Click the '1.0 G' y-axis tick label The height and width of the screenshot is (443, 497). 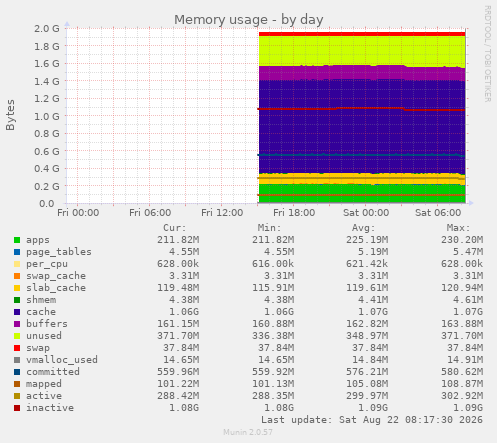(x=47, y=116)
